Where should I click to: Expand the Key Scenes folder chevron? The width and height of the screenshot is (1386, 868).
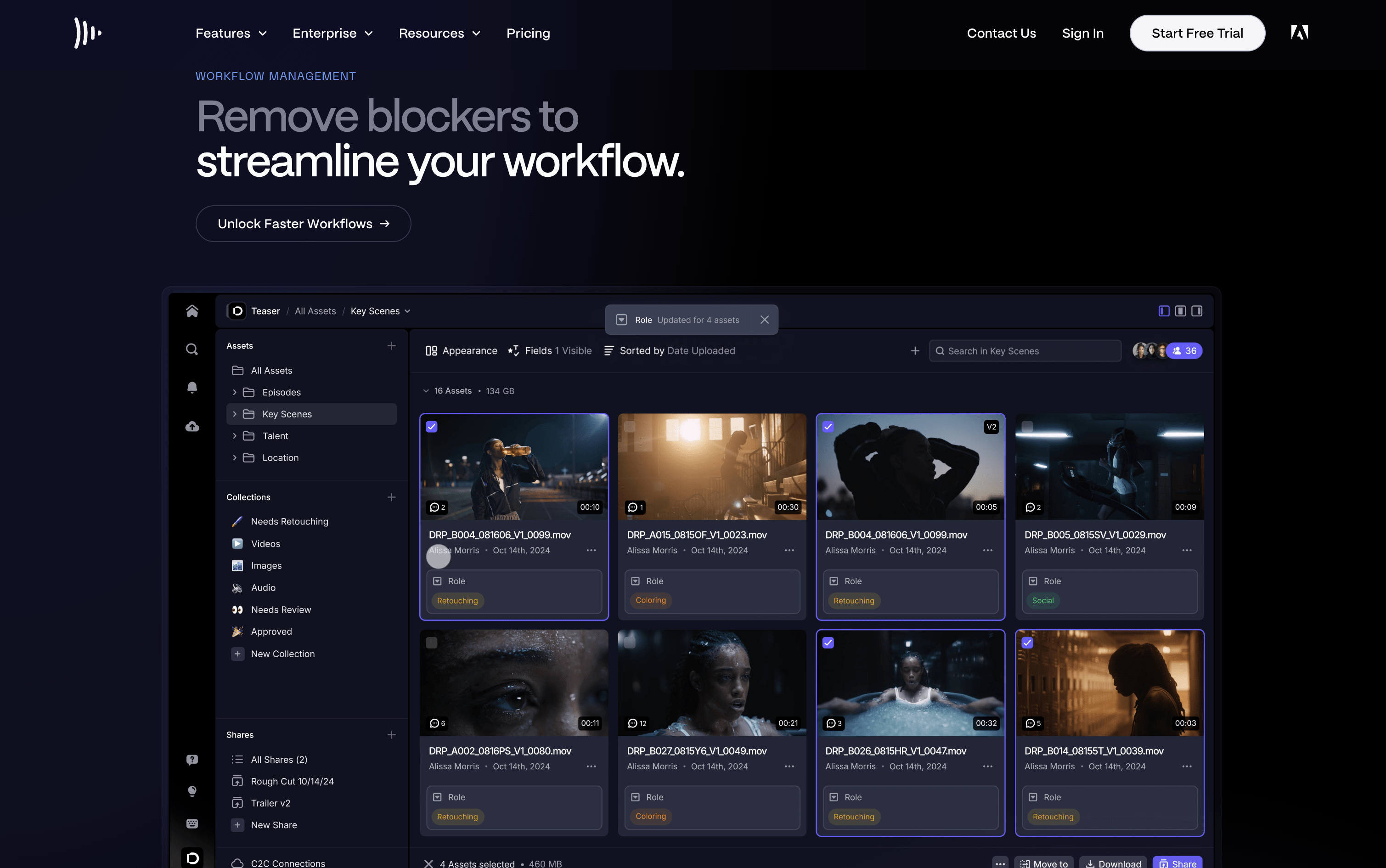point(234,414)
